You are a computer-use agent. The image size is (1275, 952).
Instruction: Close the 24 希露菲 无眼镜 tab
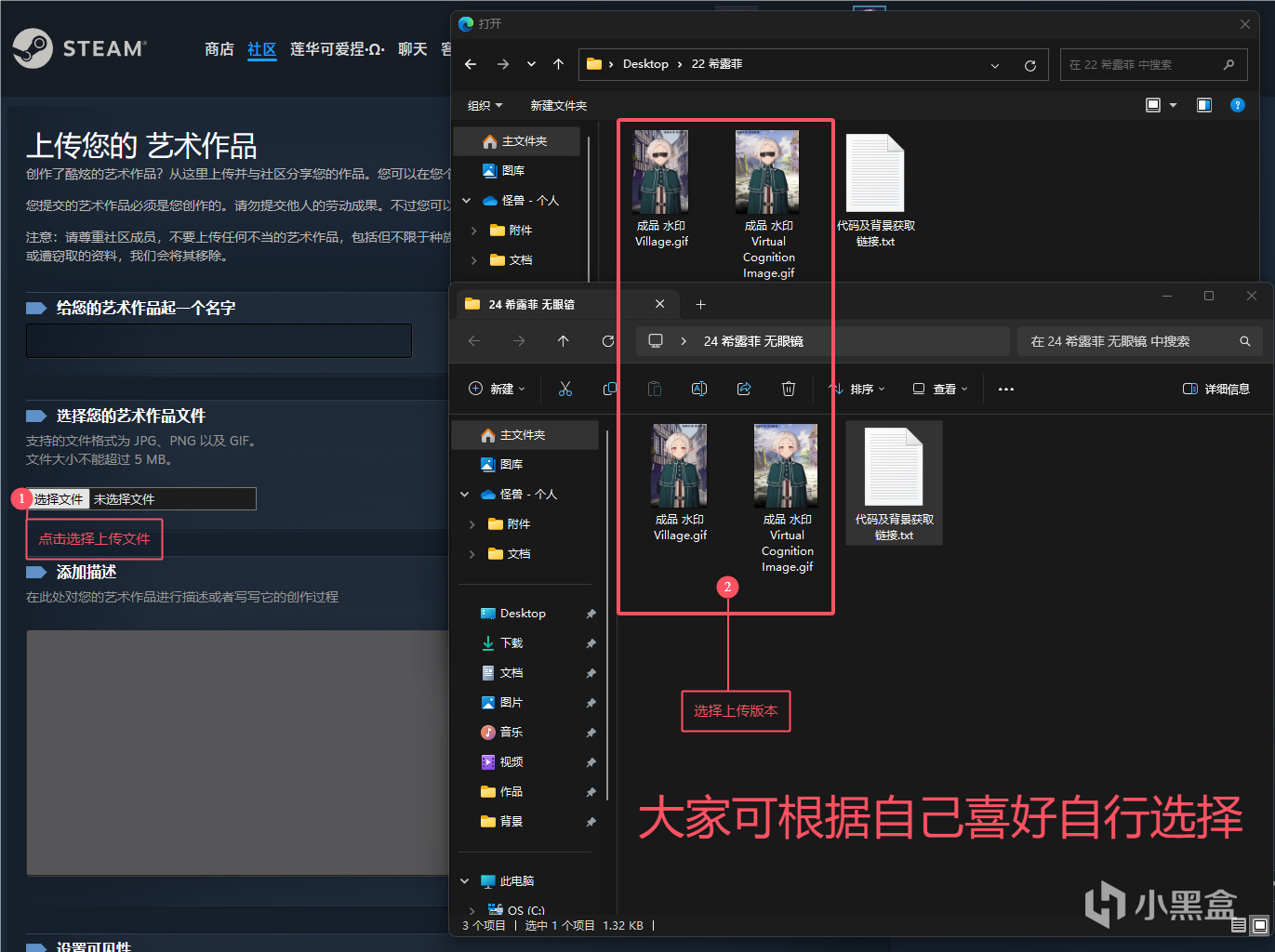[660, 304]
